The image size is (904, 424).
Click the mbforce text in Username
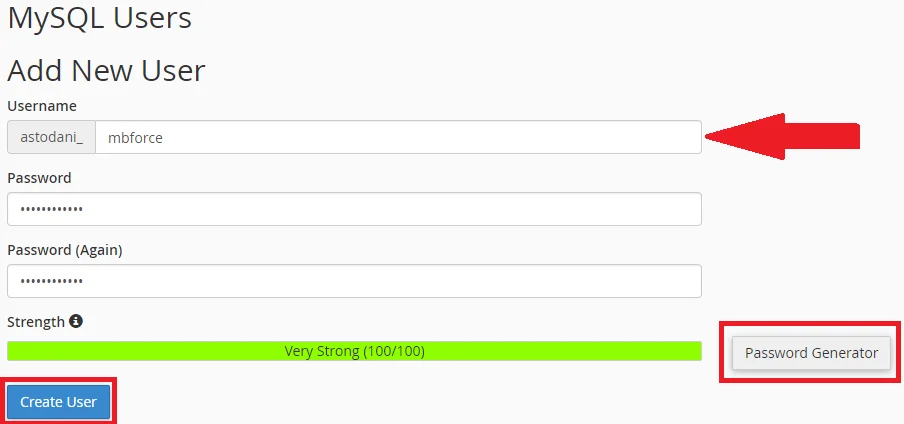click(x=135, y=138)
